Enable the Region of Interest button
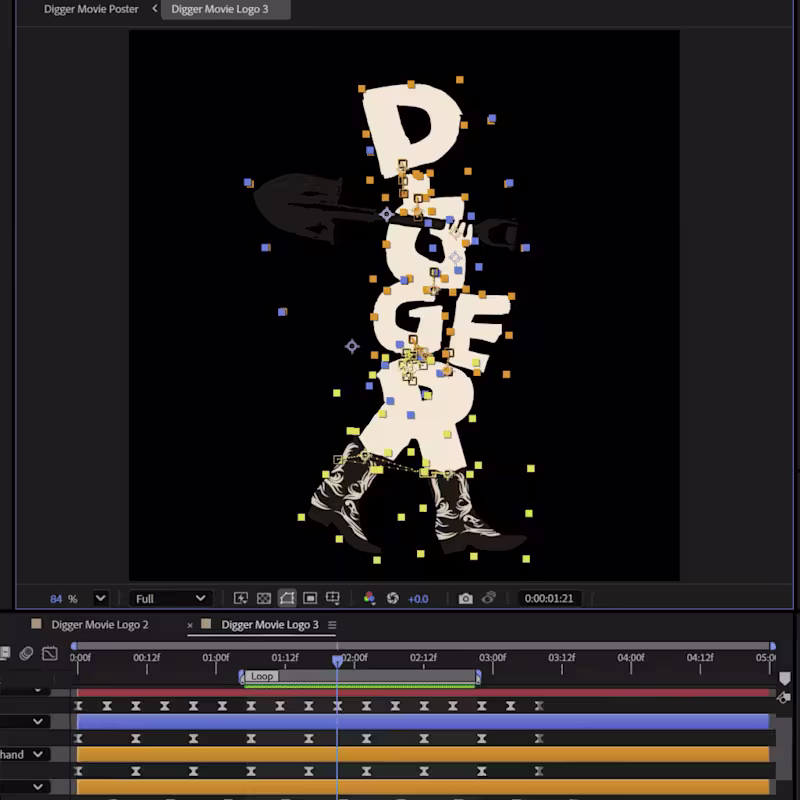Viewport: 800px width, 800px height. [x=310, y=598]
